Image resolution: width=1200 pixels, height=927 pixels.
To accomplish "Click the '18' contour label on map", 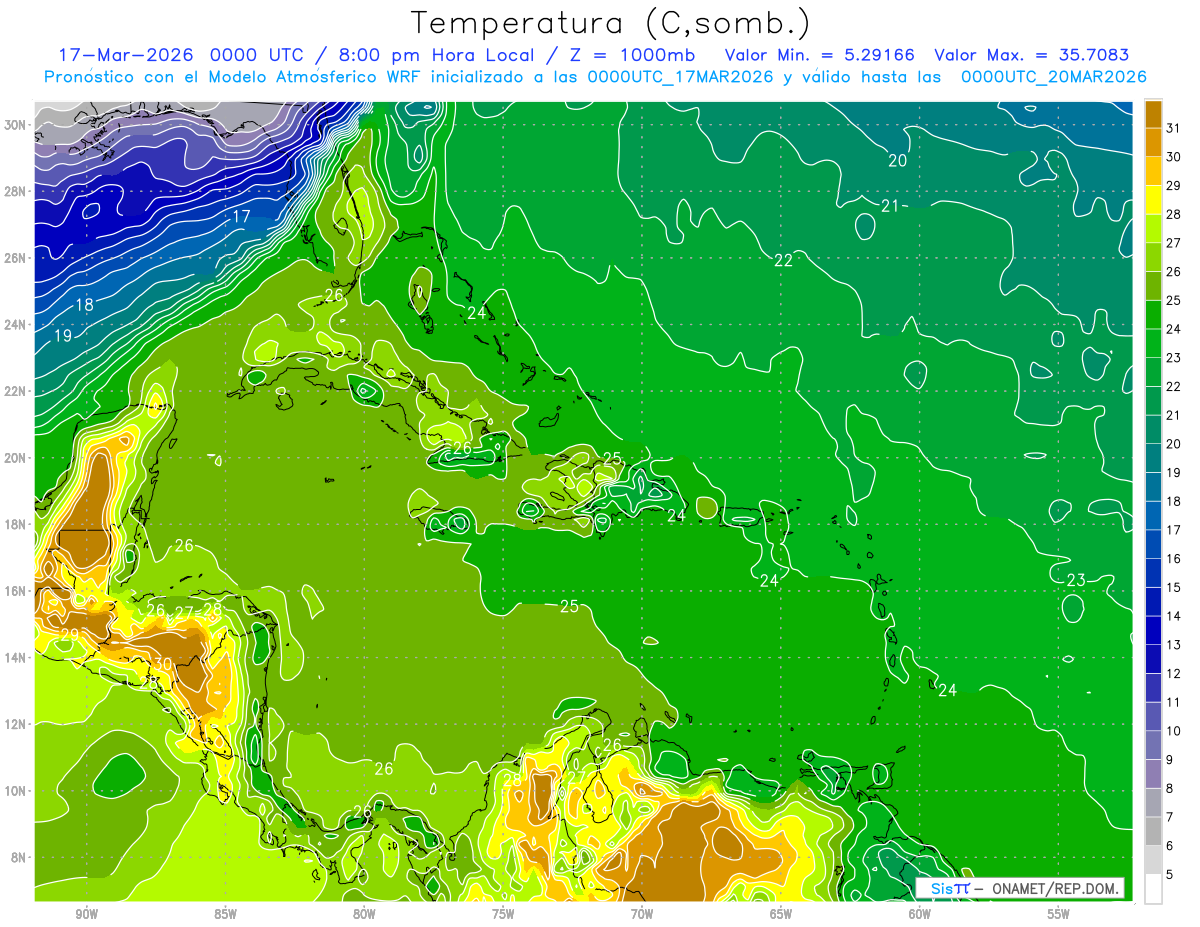I will (85, 305).
